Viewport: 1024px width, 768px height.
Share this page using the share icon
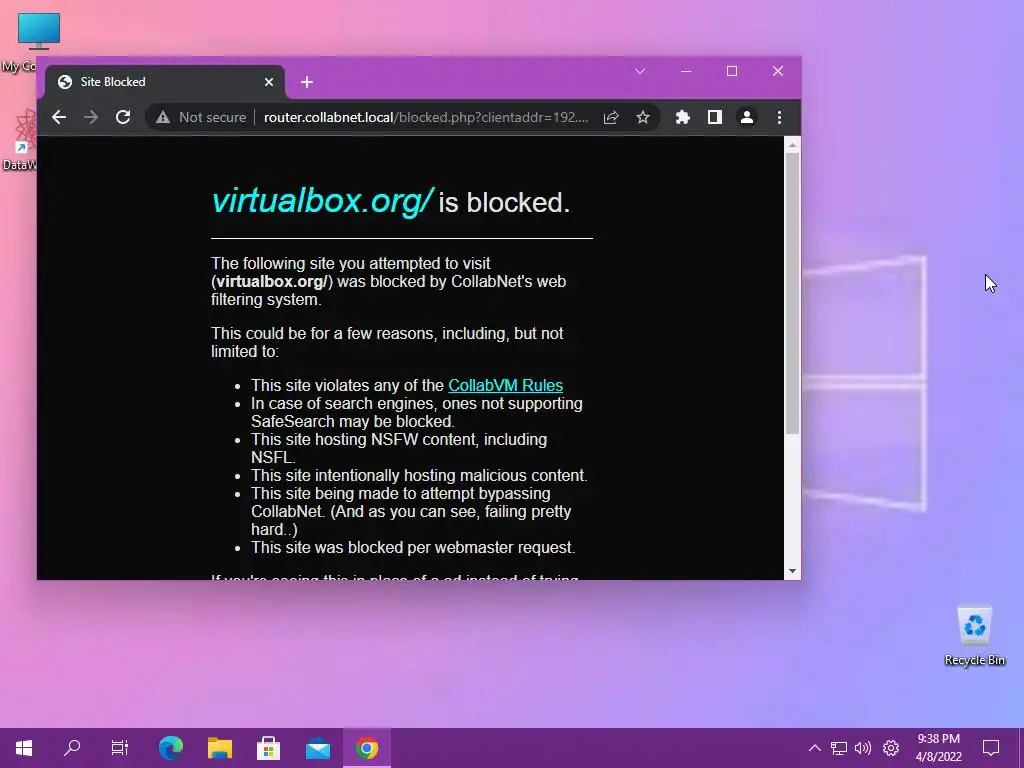coord(611,118)
